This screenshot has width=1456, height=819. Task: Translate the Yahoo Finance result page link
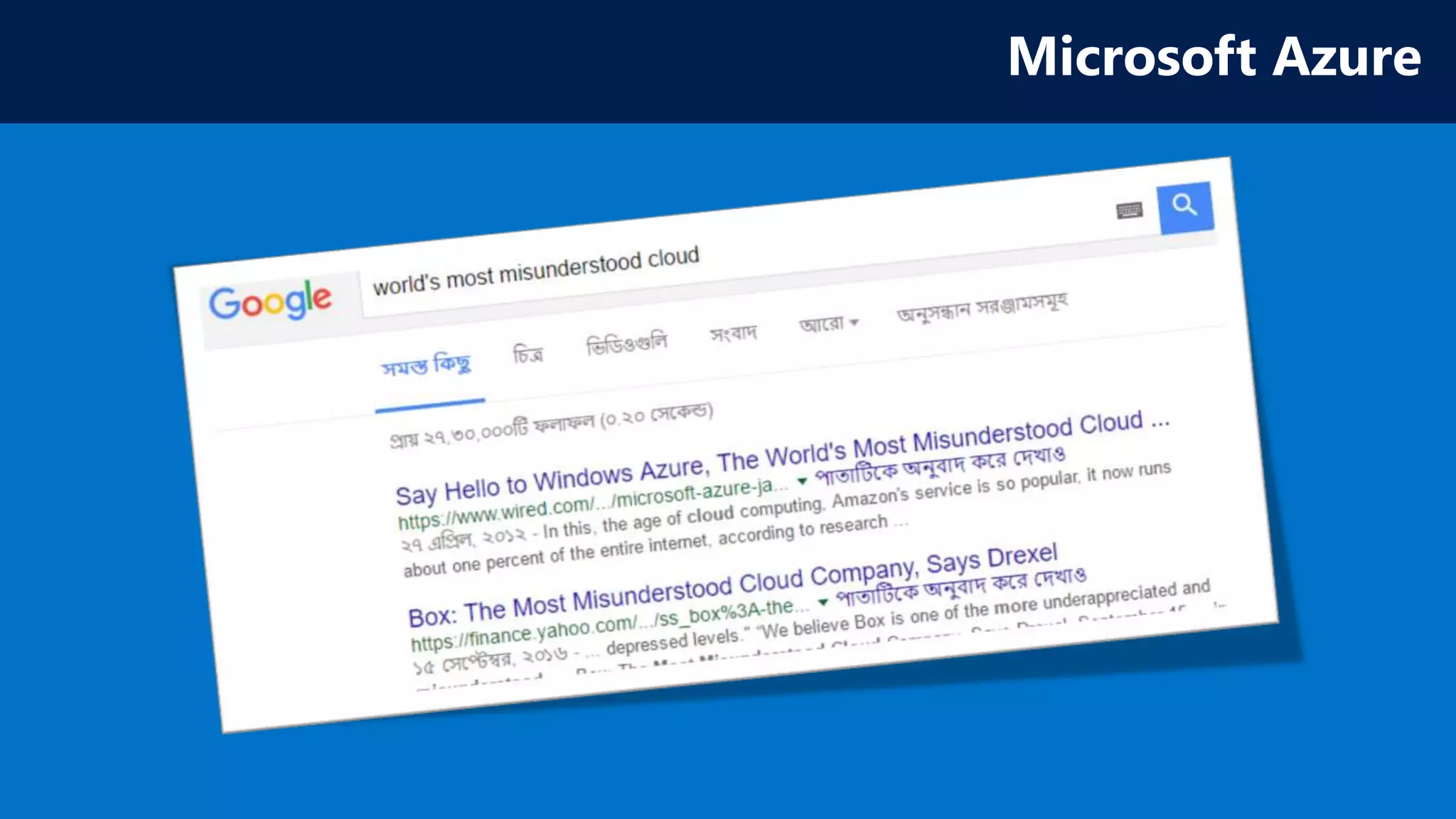[961, 587]
